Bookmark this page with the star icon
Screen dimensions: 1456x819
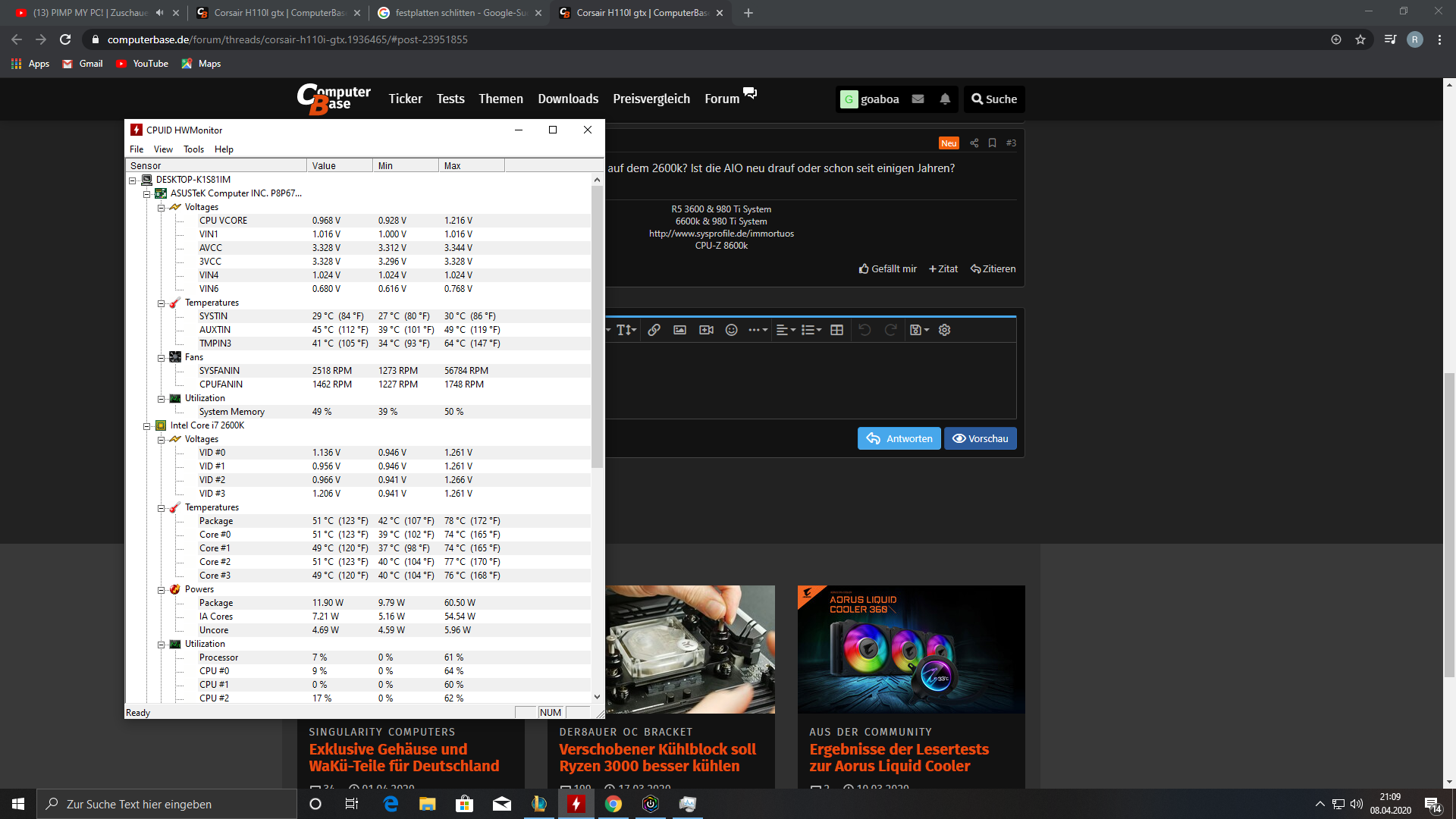click(x=1360, y=39)
